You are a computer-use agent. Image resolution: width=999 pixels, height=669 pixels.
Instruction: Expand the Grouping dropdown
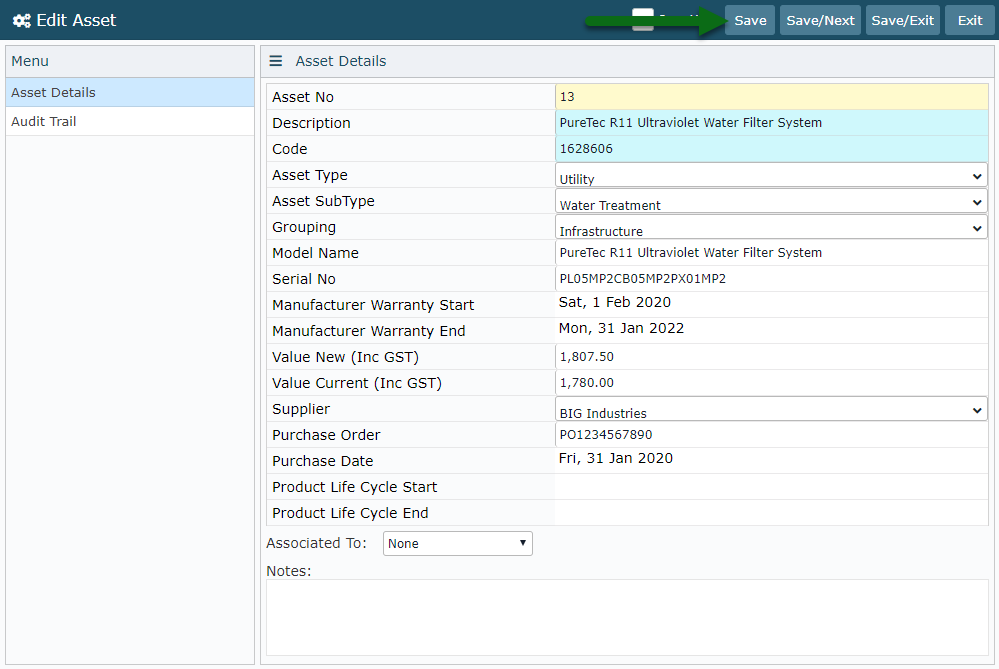click(x=772, y=227)
